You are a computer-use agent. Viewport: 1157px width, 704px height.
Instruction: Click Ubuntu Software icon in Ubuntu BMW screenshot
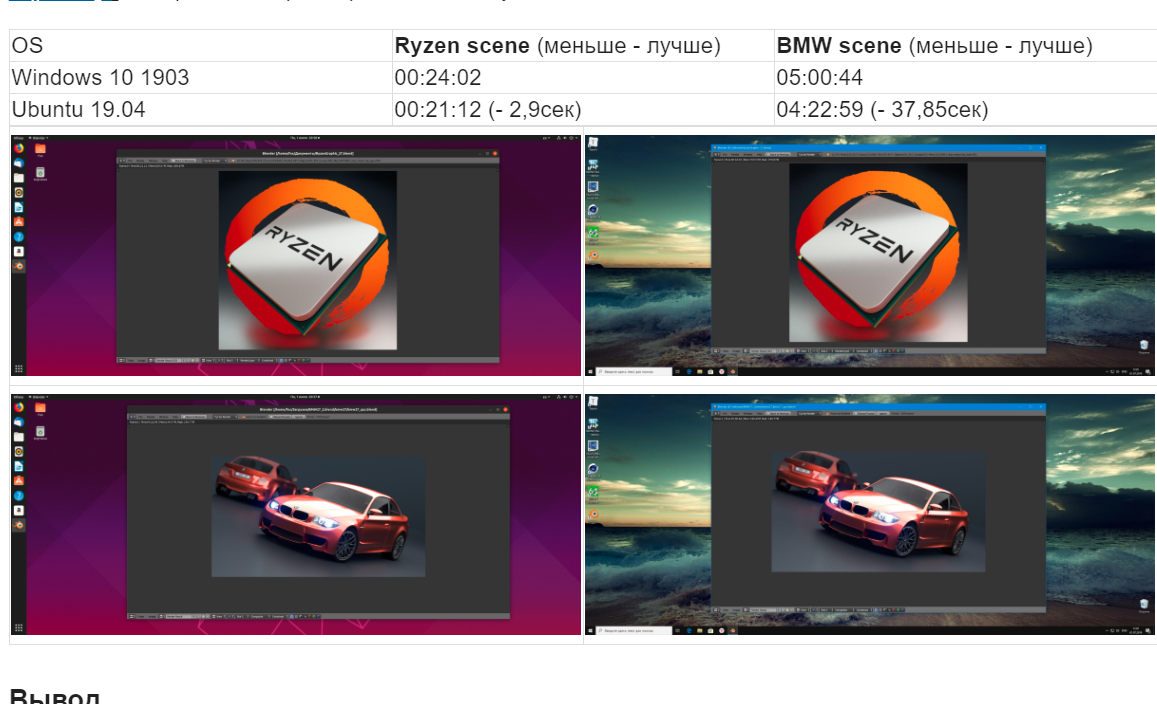point(18,481)
